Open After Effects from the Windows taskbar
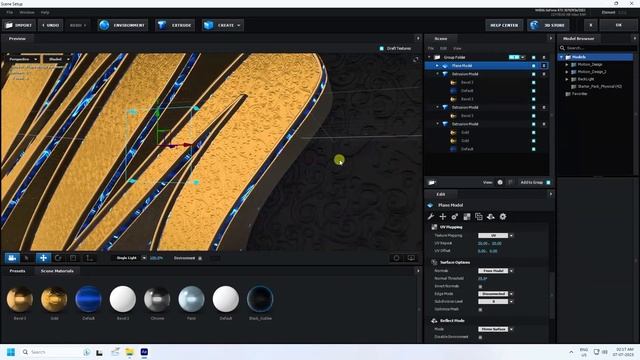Image resolution: width=640 pixels, height=360 pixels. tap(144, 352)
